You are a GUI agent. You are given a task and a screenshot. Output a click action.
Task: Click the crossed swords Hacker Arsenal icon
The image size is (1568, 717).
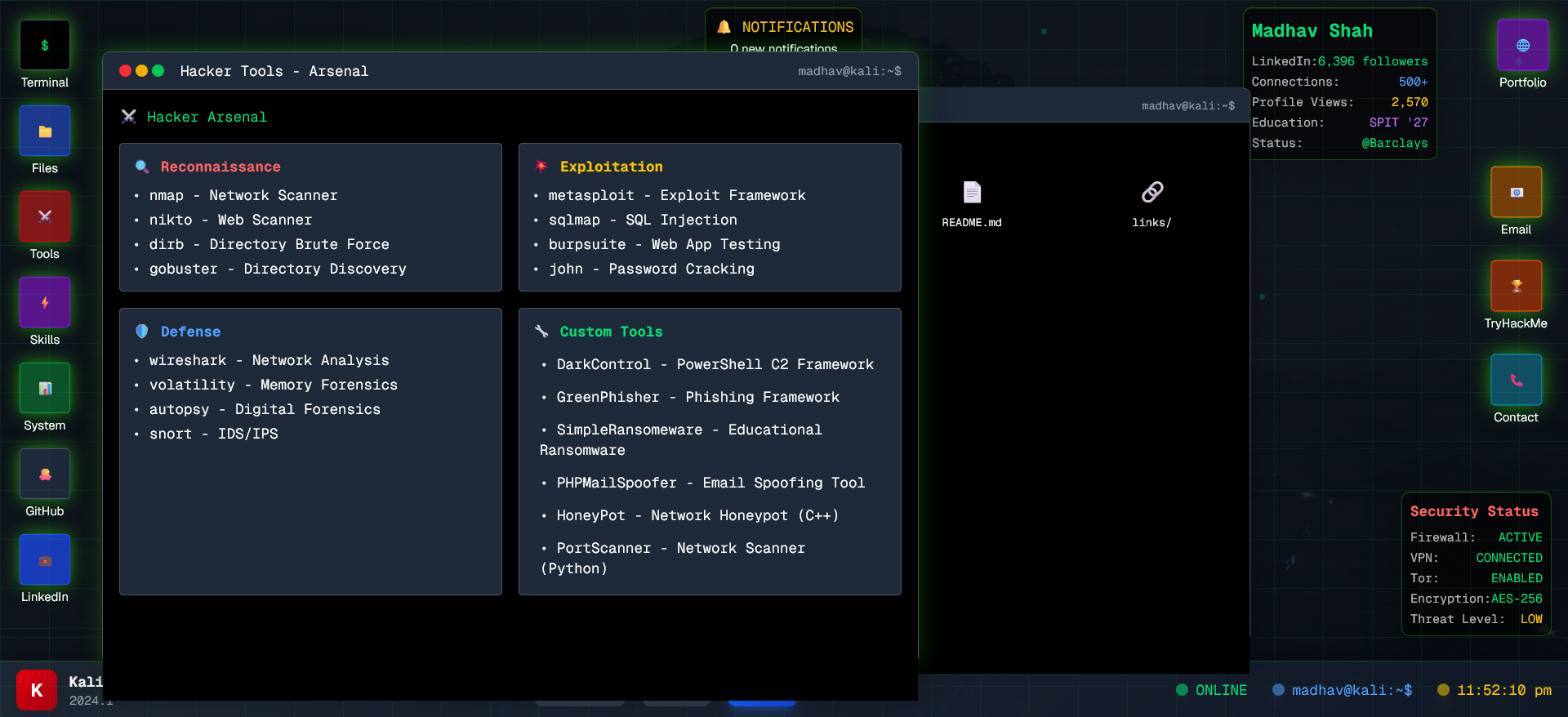coord(128,117)
